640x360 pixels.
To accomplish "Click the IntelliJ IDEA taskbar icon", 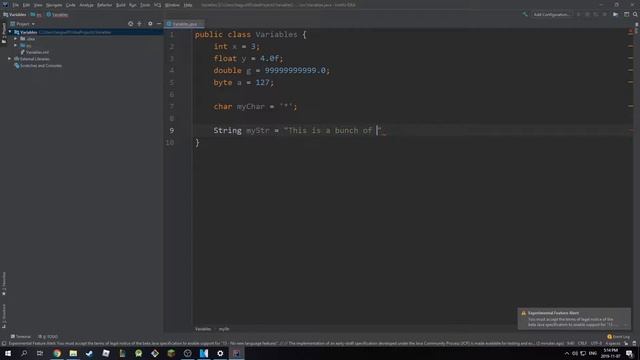I will 236,353.
